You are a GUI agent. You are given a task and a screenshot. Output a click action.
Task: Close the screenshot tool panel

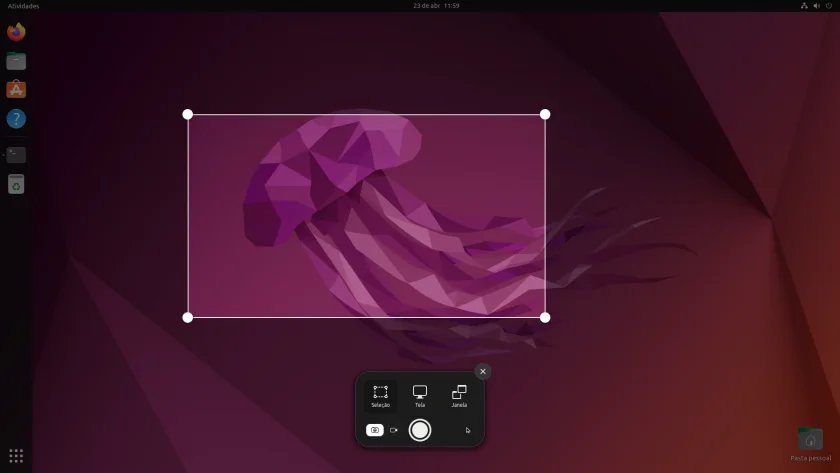coord(483,371)
